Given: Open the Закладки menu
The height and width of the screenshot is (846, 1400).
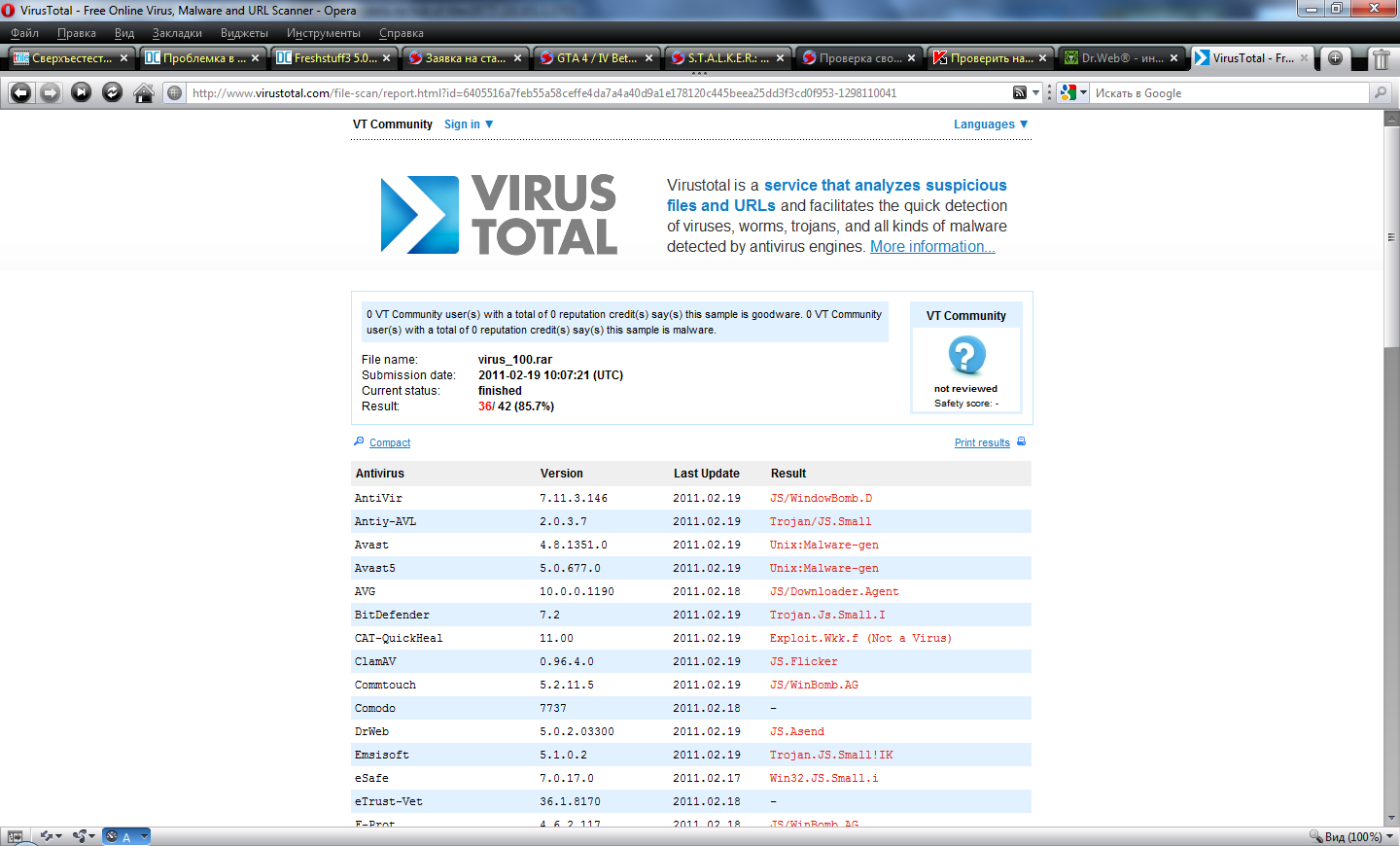Looking at the screenshot, I should [177, 33].
